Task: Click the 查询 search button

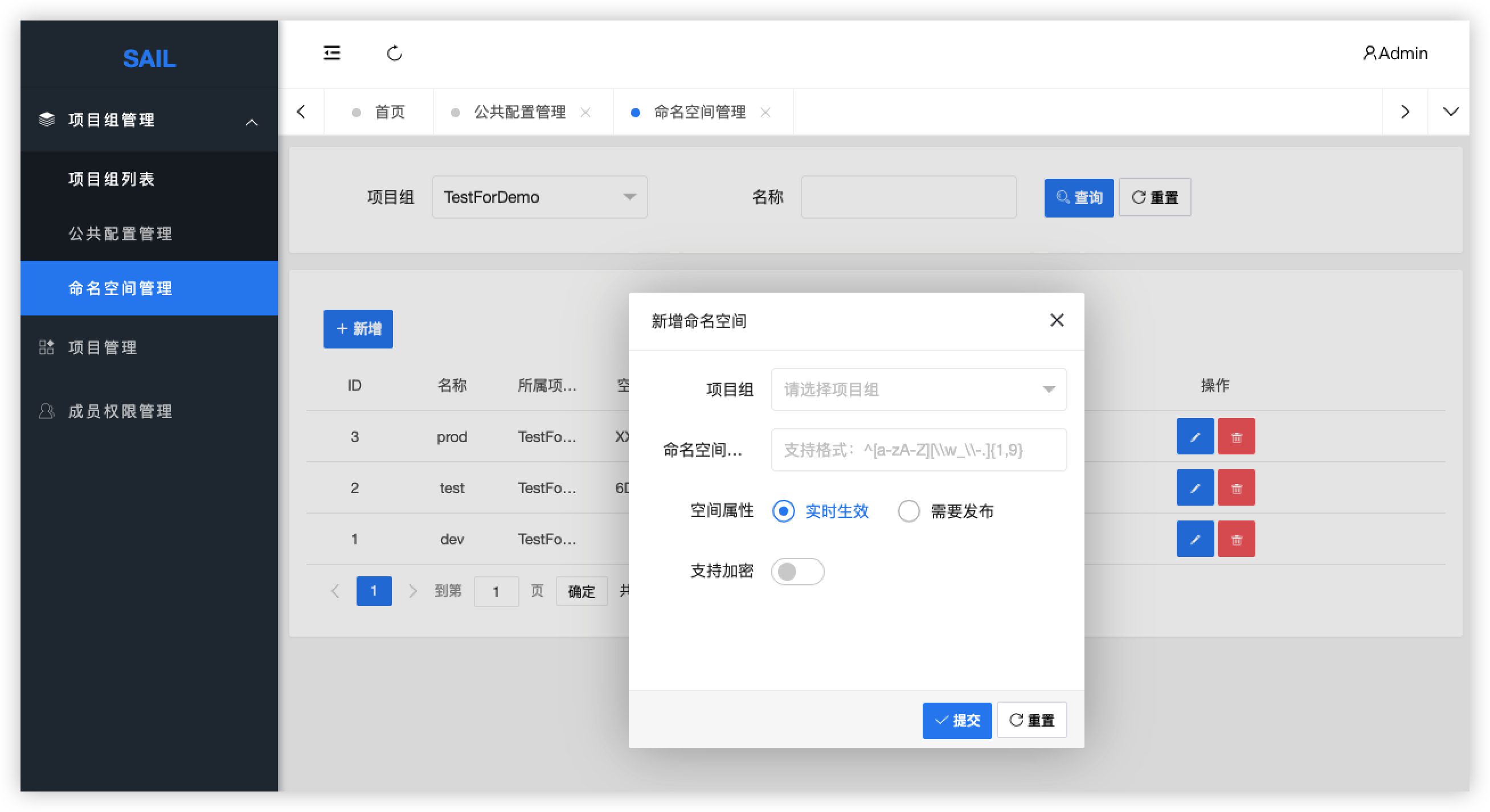Action: point(1078,198)
